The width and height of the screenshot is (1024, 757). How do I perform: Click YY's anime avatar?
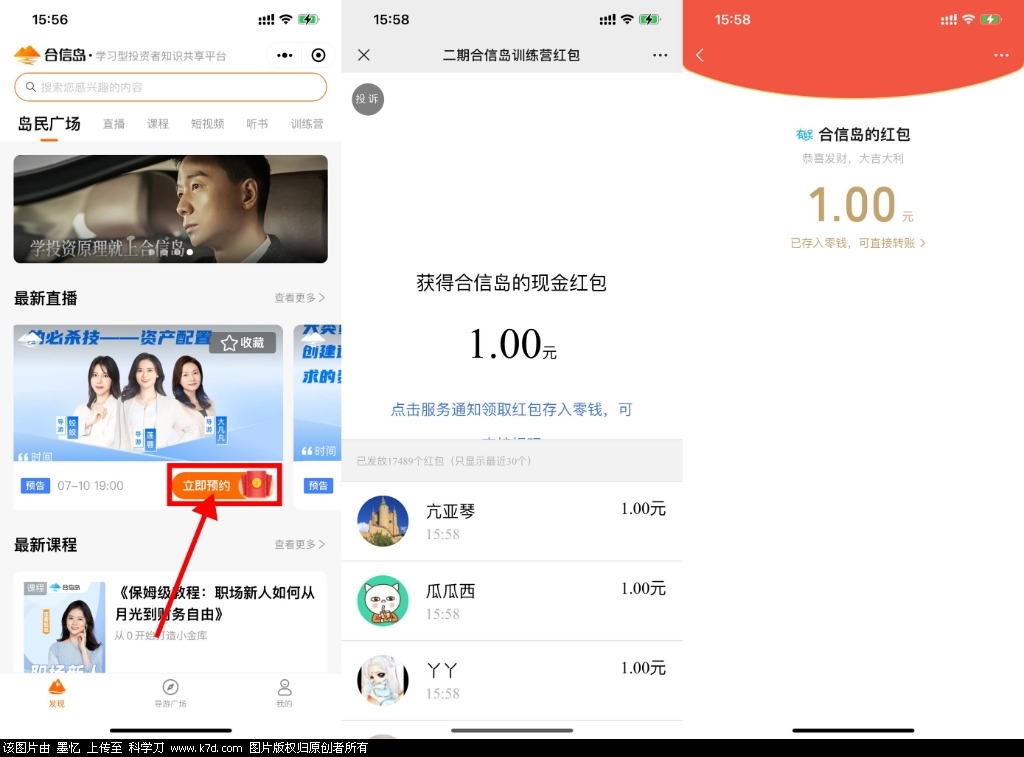383,681
